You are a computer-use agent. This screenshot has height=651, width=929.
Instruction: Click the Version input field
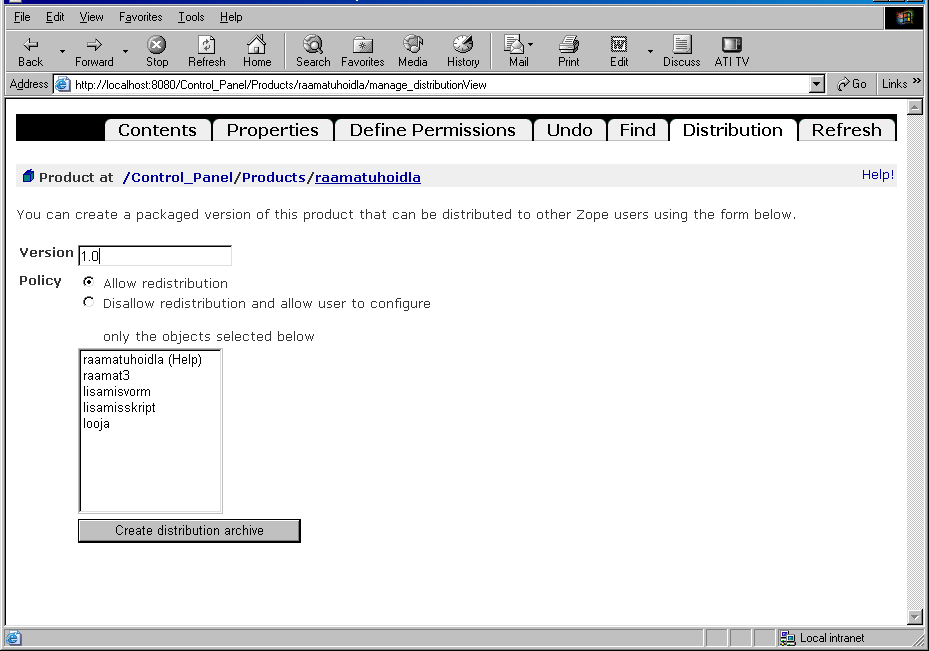(x=155, y=256)
